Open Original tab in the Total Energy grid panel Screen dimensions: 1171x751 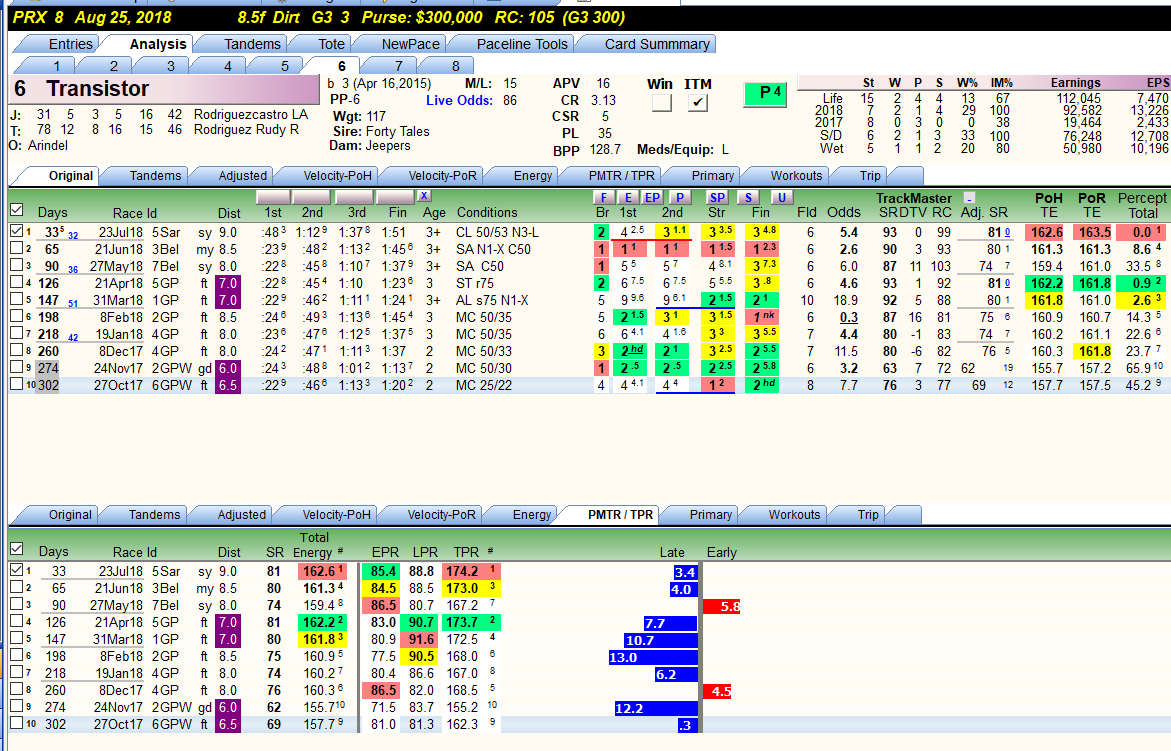[70, 514]
